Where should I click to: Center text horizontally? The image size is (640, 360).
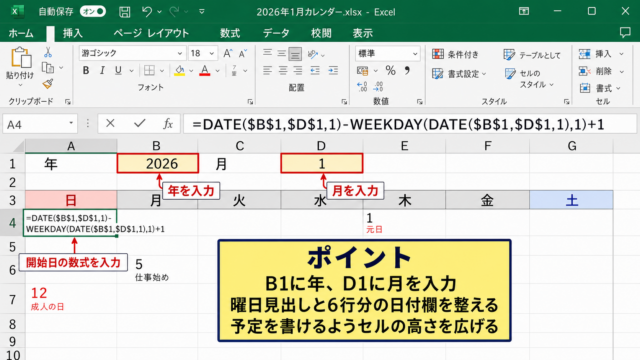[x=282, y=71]
